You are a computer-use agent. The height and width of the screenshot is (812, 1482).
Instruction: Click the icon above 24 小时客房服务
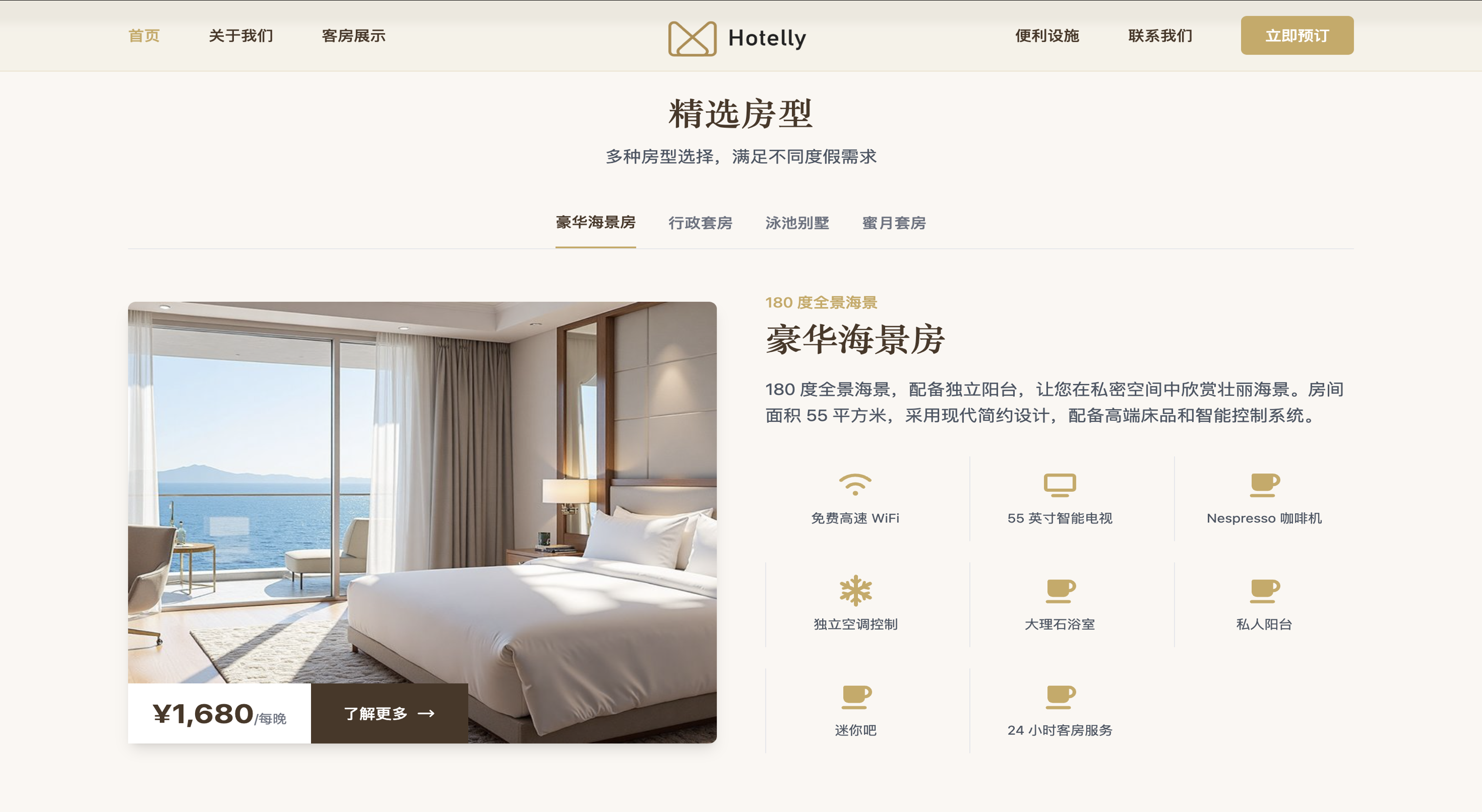[1059, 697]
